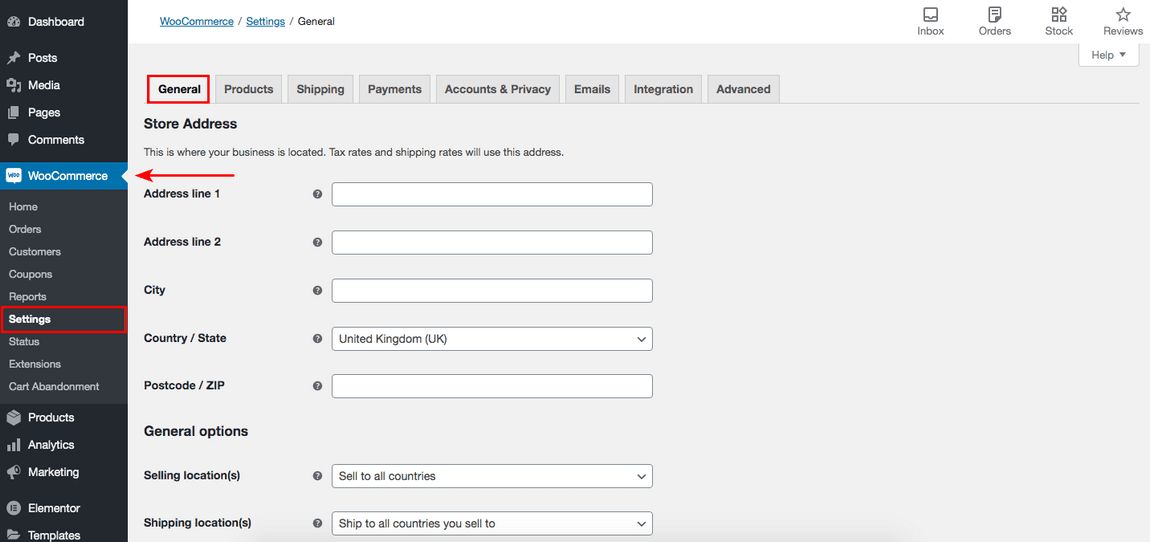
Task: Click the Analytics bar chart icon
Action: (13, 444)
